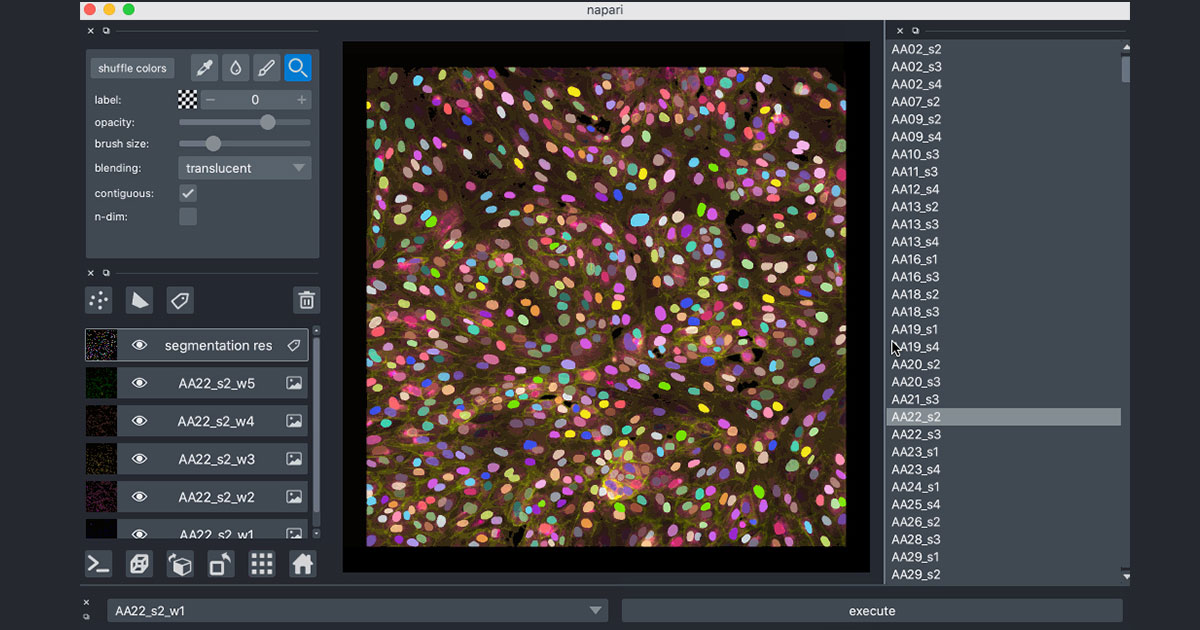Image resolution: width=1200 pixels, height=630 pixels.
Task: Click the execute button
Action: 872,610
